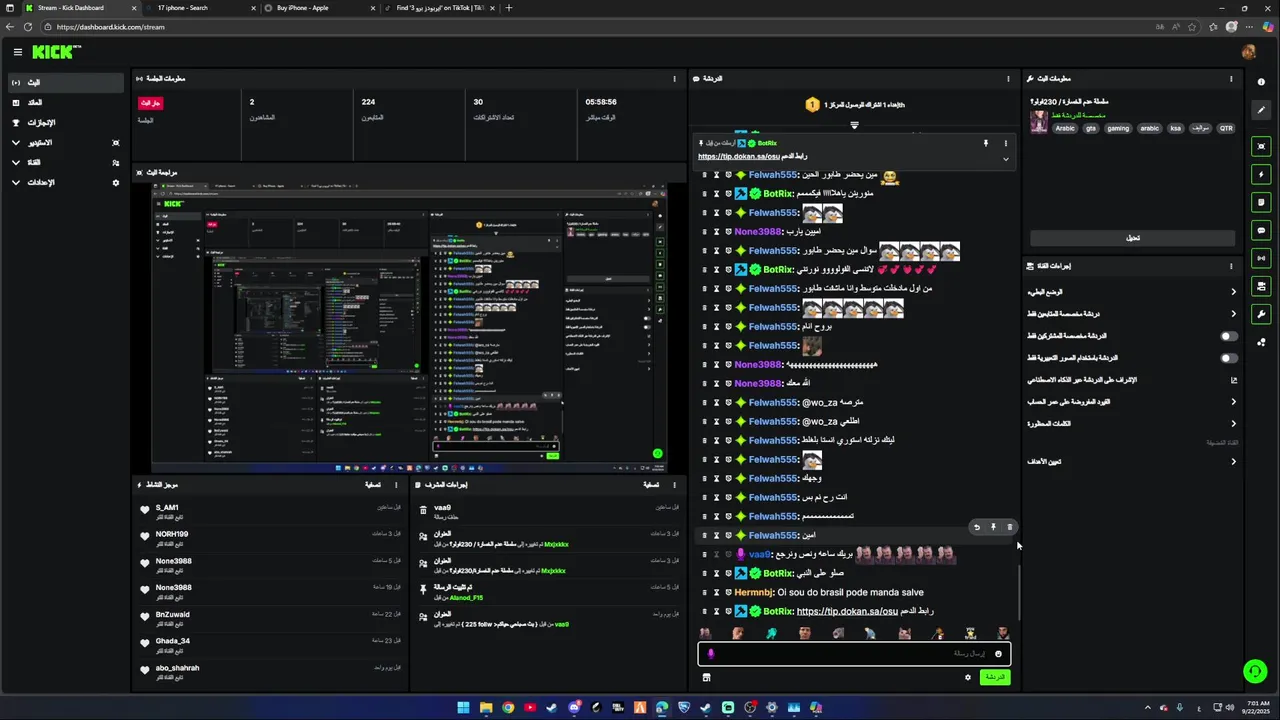1280x720 pixels.
Task: Reply to the hovered Felwah555 message
Action: [x=977, y=527]
